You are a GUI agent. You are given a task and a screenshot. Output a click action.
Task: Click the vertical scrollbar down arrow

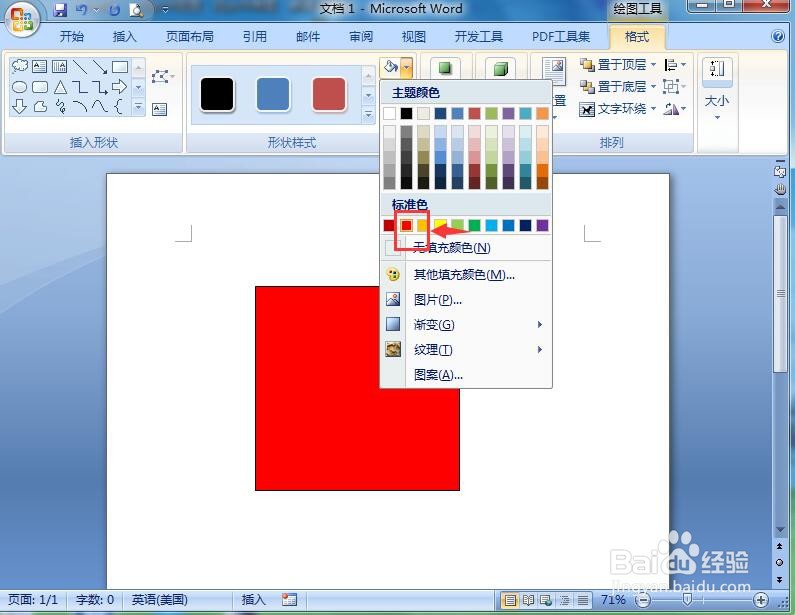click(x=780, y=530)
